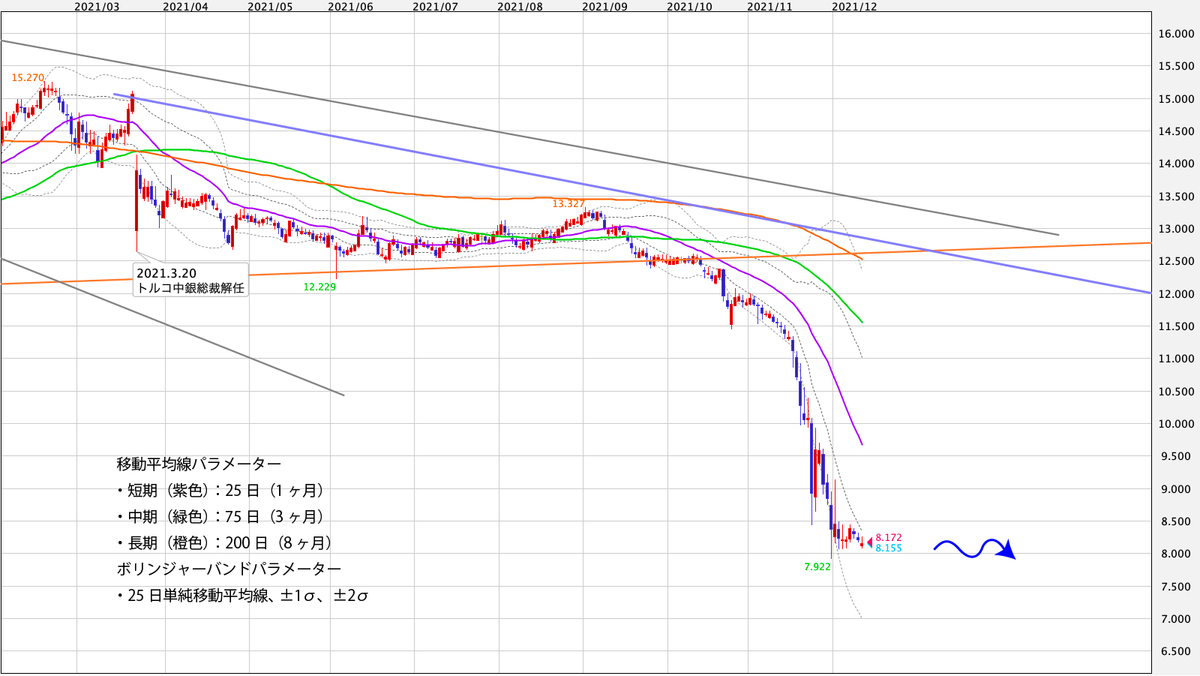Select the 15.500 price axis label
Screen dimensions: 1200x676
(x=1176, y=66)
